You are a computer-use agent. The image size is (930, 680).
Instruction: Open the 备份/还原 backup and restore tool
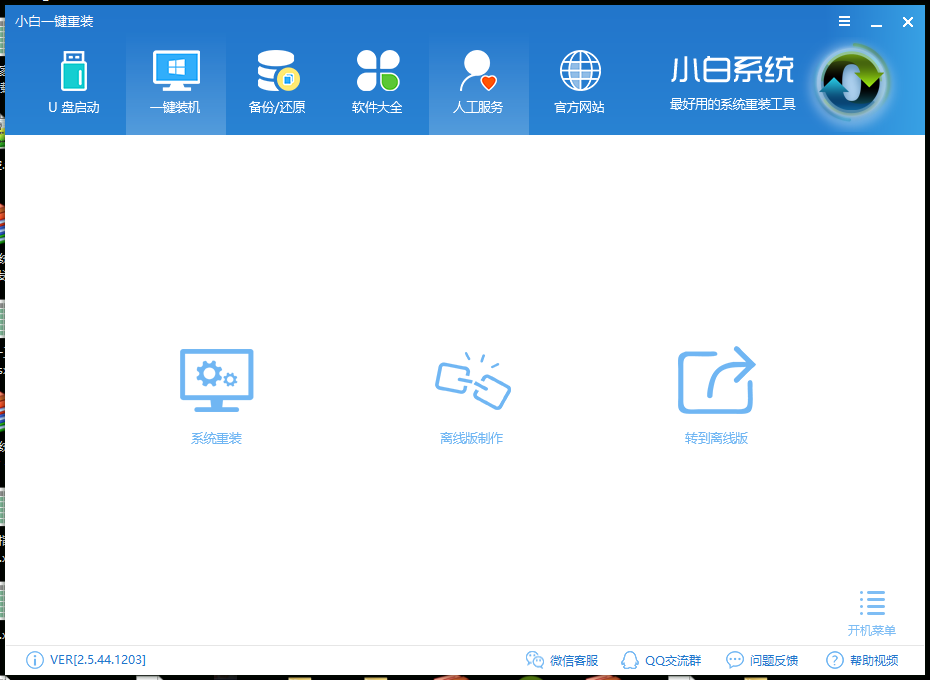(x=276, y=80)
